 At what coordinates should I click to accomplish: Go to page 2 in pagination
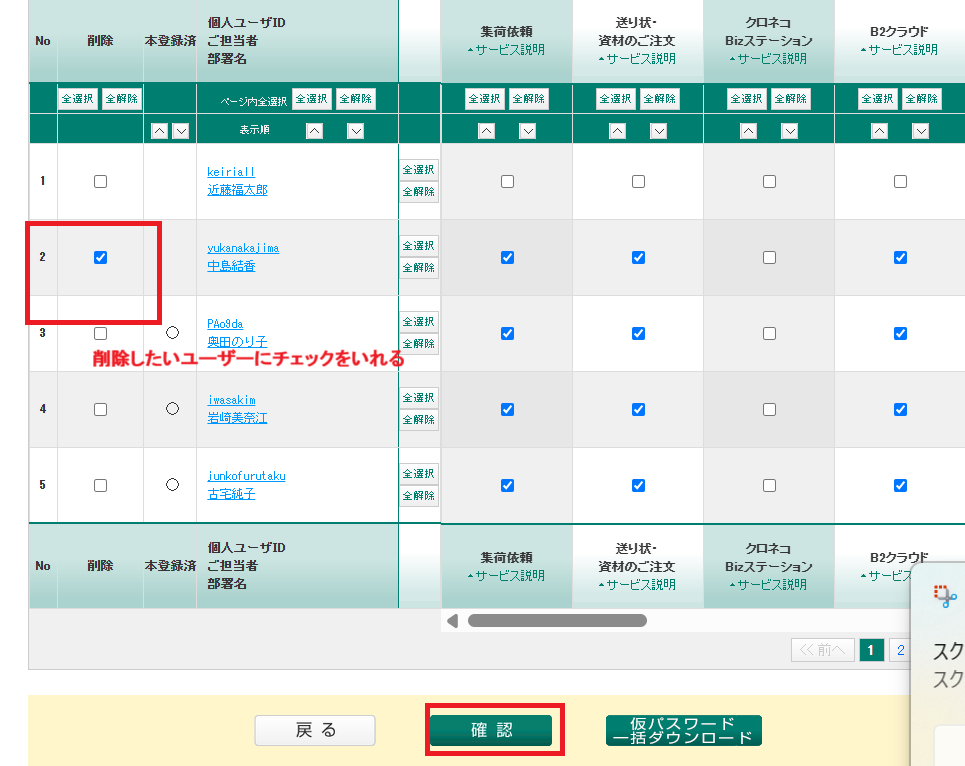coord(900,651)
